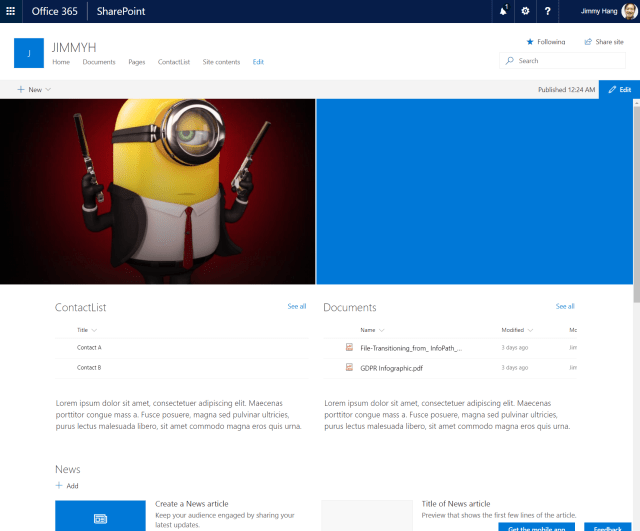Click the pencil icon on Edit button

pos(612,89)
